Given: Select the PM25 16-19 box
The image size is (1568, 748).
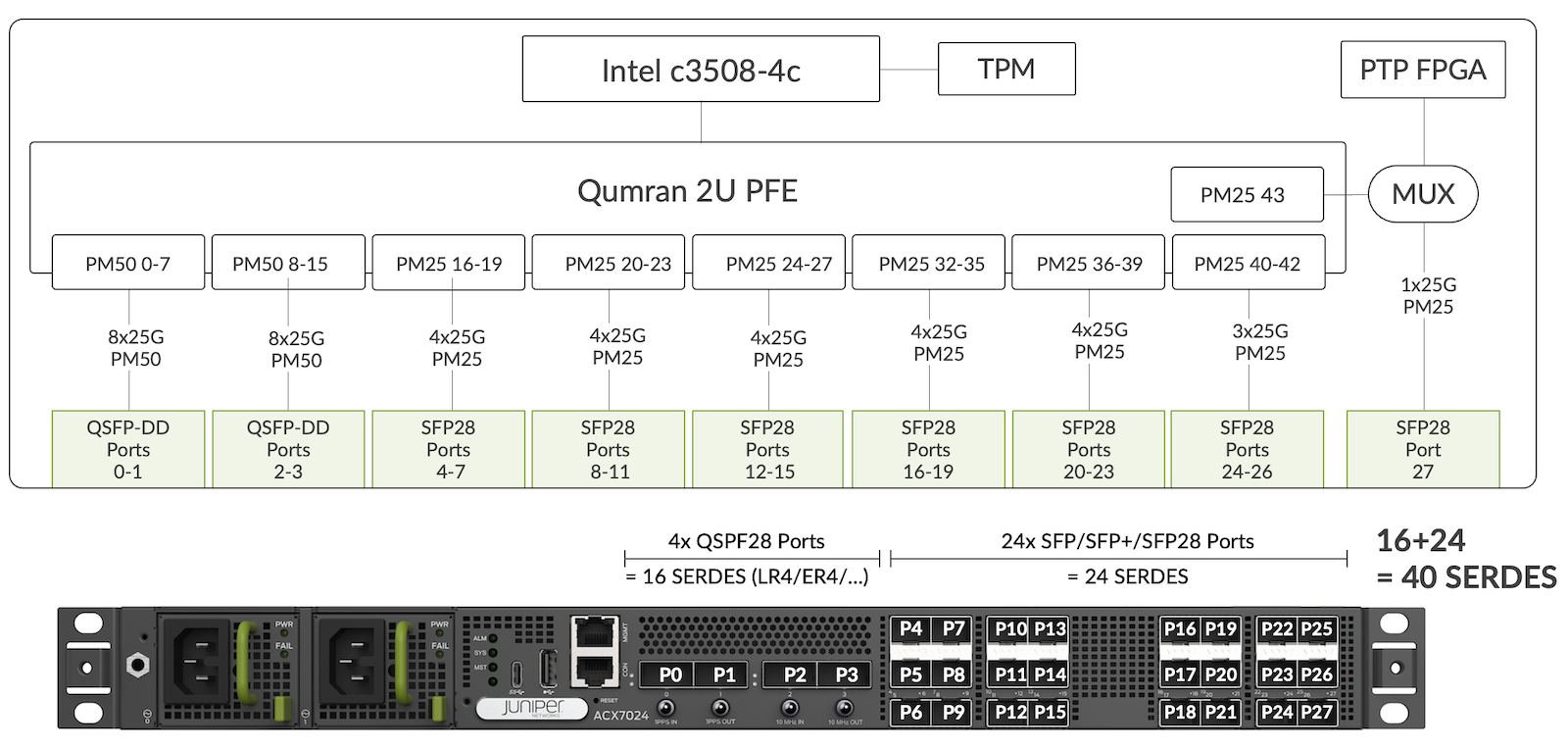Looking at the screenshot, I should pos(449,263).
